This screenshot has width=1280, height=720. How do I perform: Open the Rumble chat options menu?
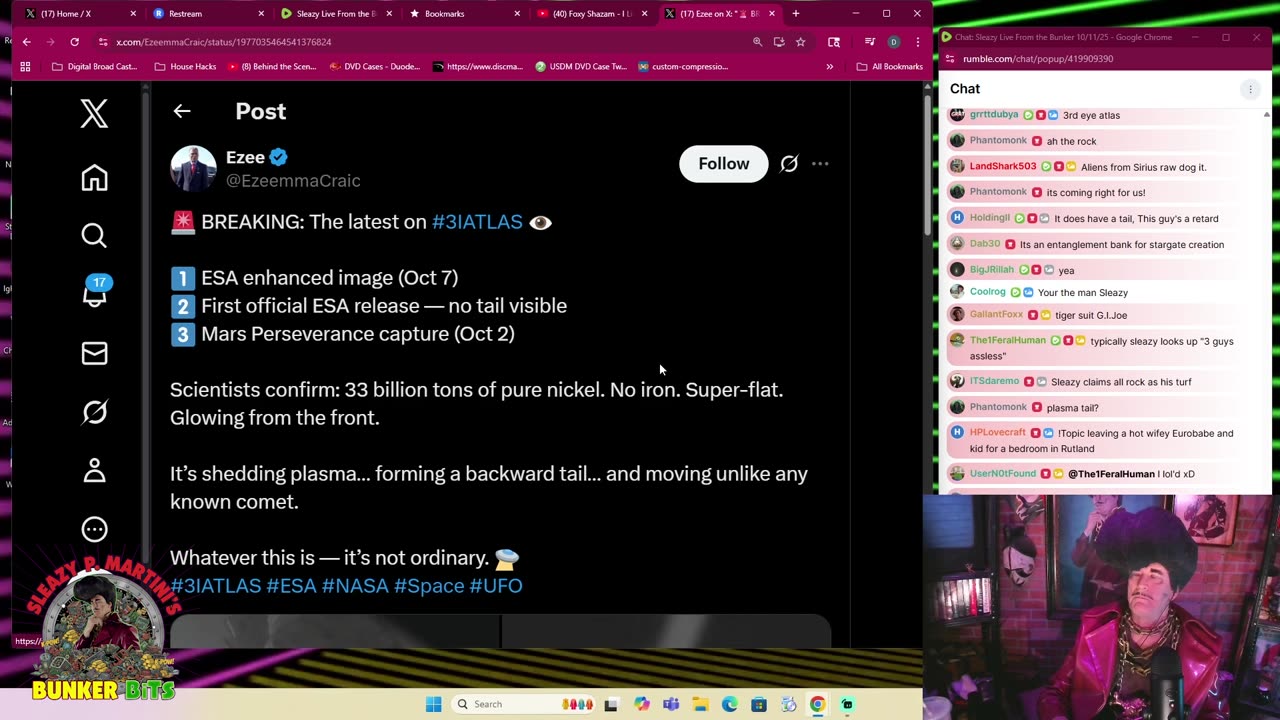coord(1250,89)
